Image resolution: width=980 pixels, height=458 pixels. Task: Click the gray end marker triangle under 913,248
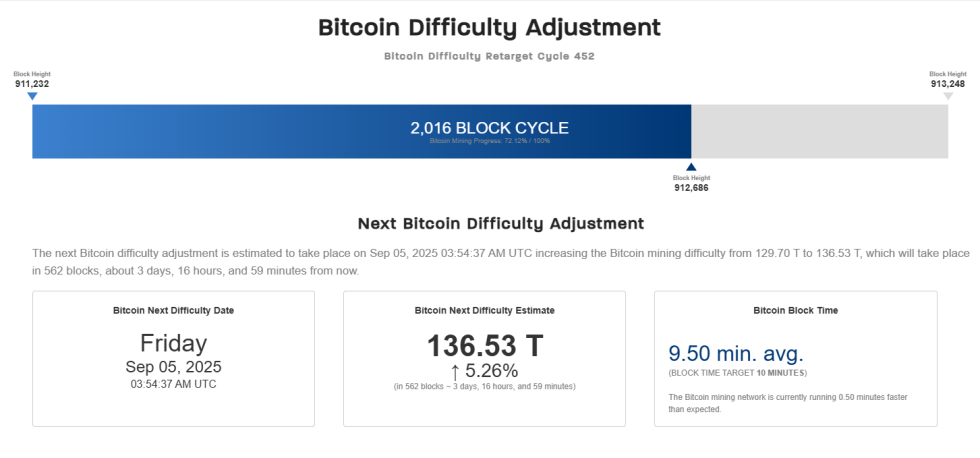tap(948, 96)
